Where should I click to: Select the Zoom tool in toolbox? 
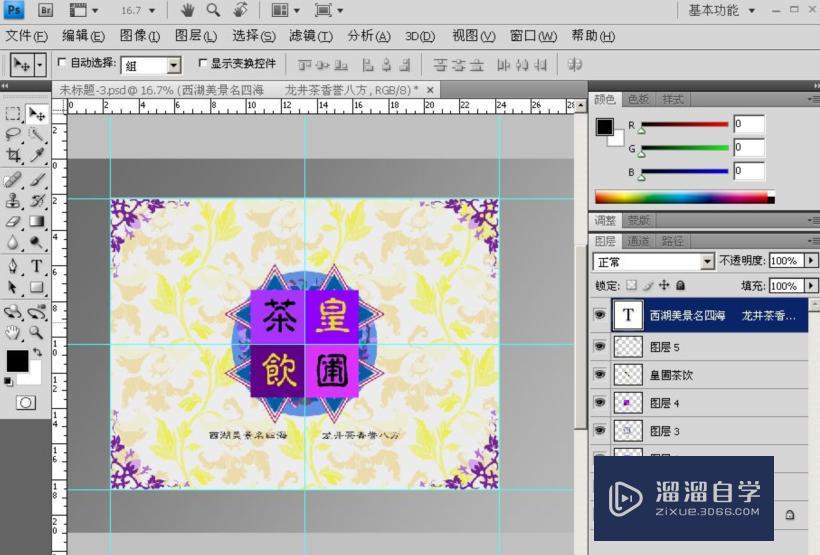[37, 332]
